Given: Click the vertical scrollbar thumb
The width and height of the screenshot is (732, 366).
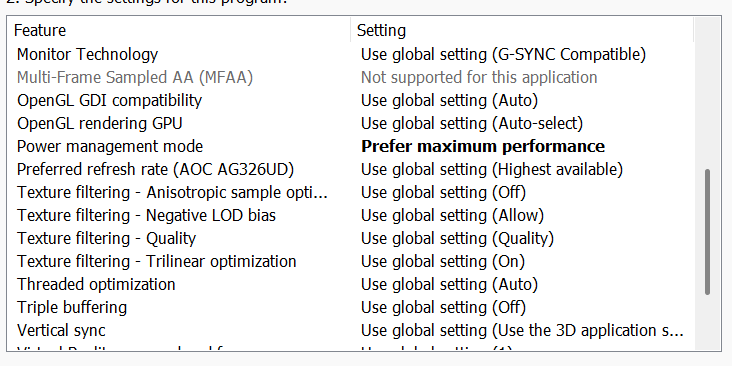Looking at the screenshot, I should (x=707, y=232).
